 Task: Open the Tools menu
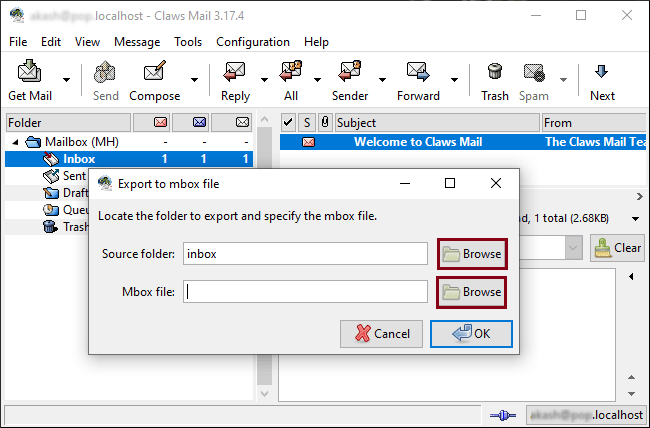pos(188,42)
